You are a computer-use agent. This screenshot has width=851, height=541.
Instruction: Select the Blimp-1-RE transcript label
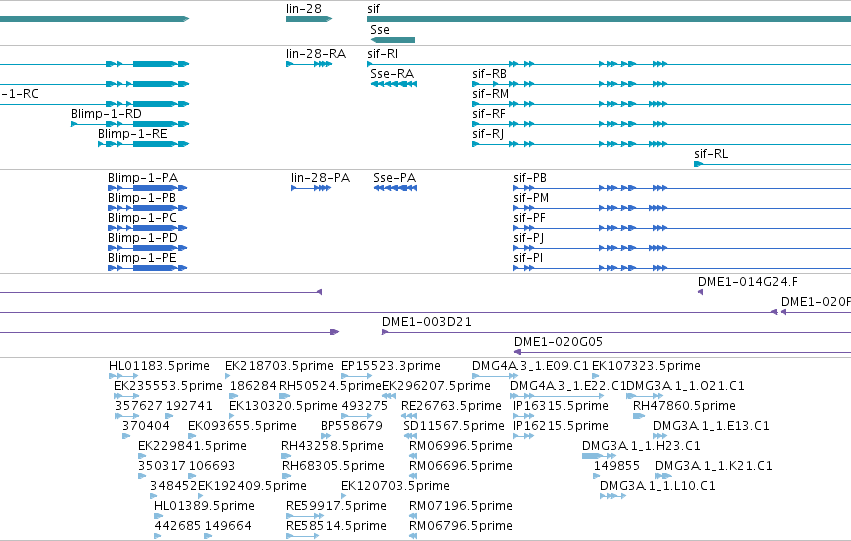pos(133,134)
